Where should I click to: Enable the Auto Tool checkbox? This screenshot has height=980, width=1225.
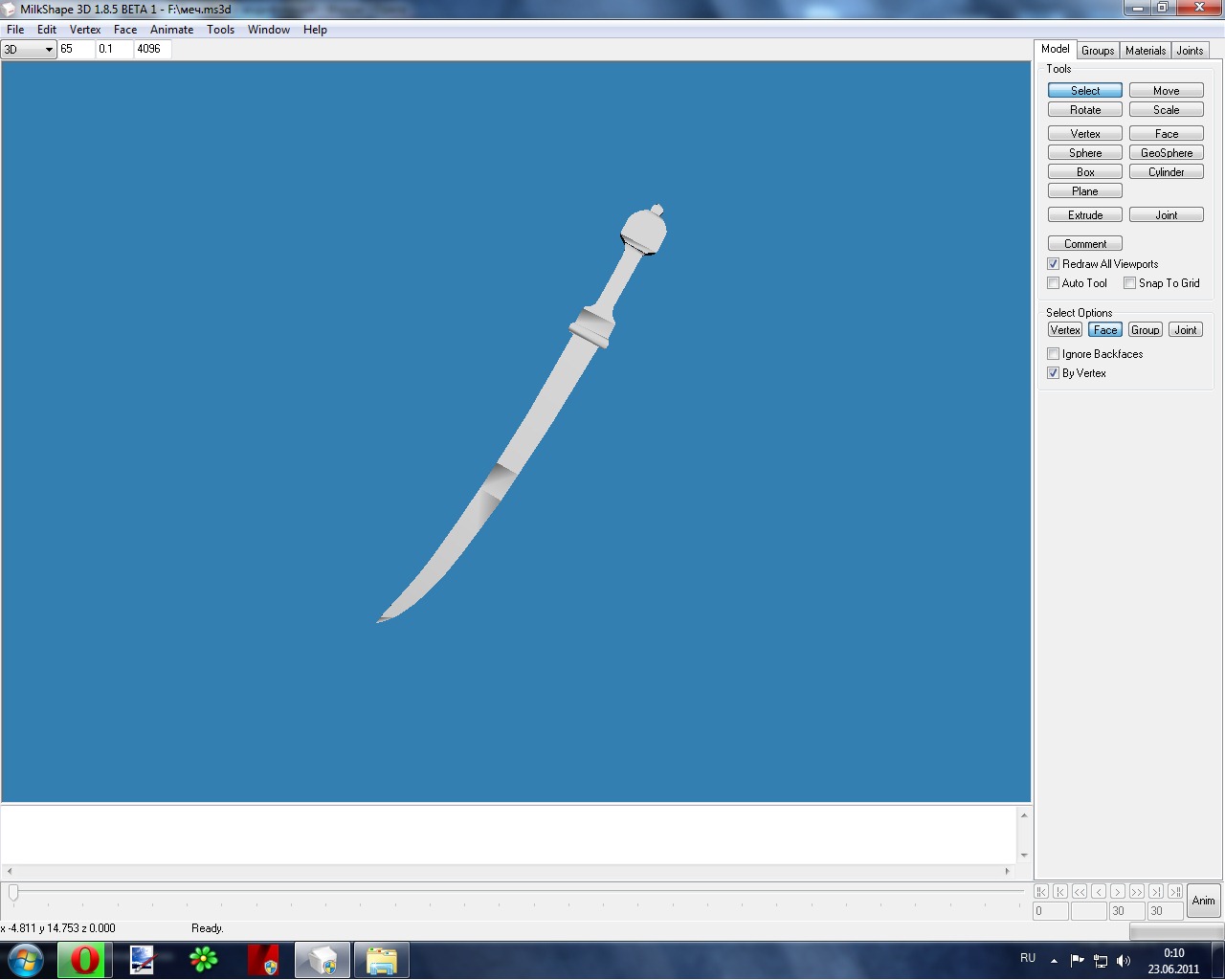pyautogui.click(x=1054, y=283)
